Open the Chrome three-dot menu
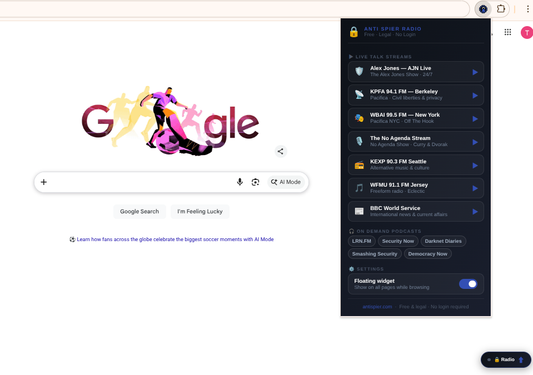 tap(528, 9)
